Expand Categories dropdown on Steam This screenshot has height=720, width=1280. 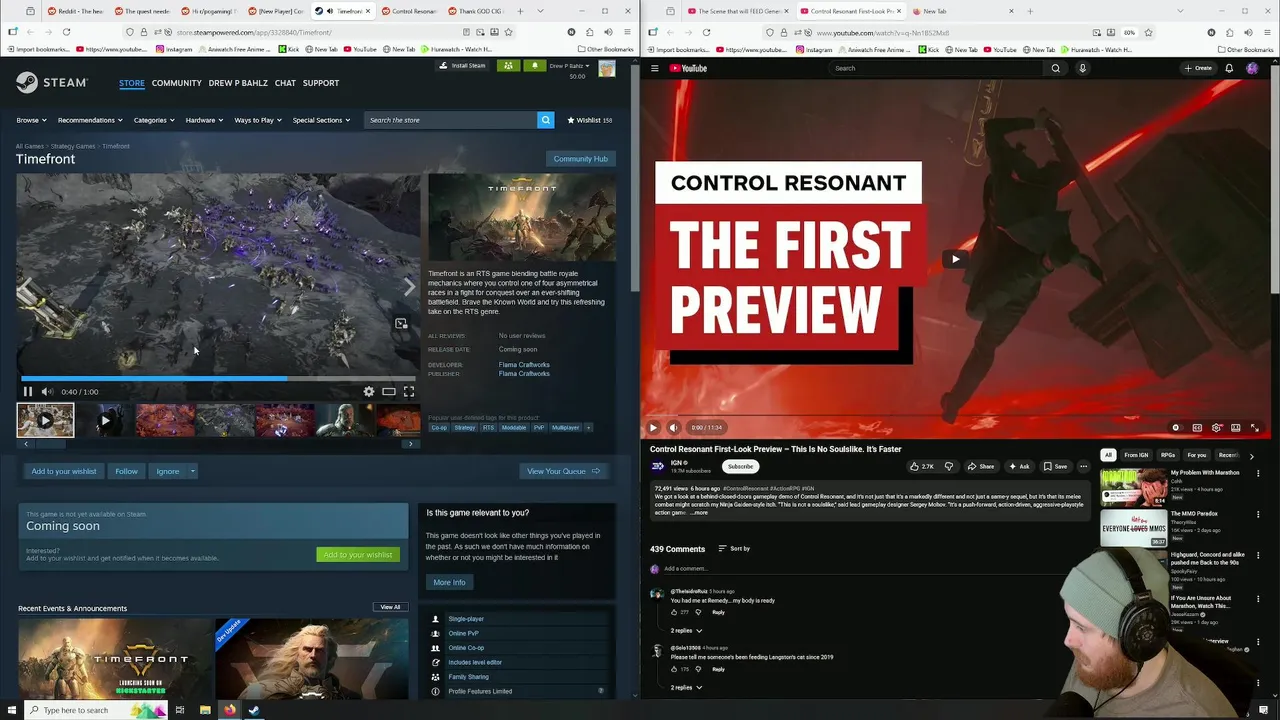154,120
